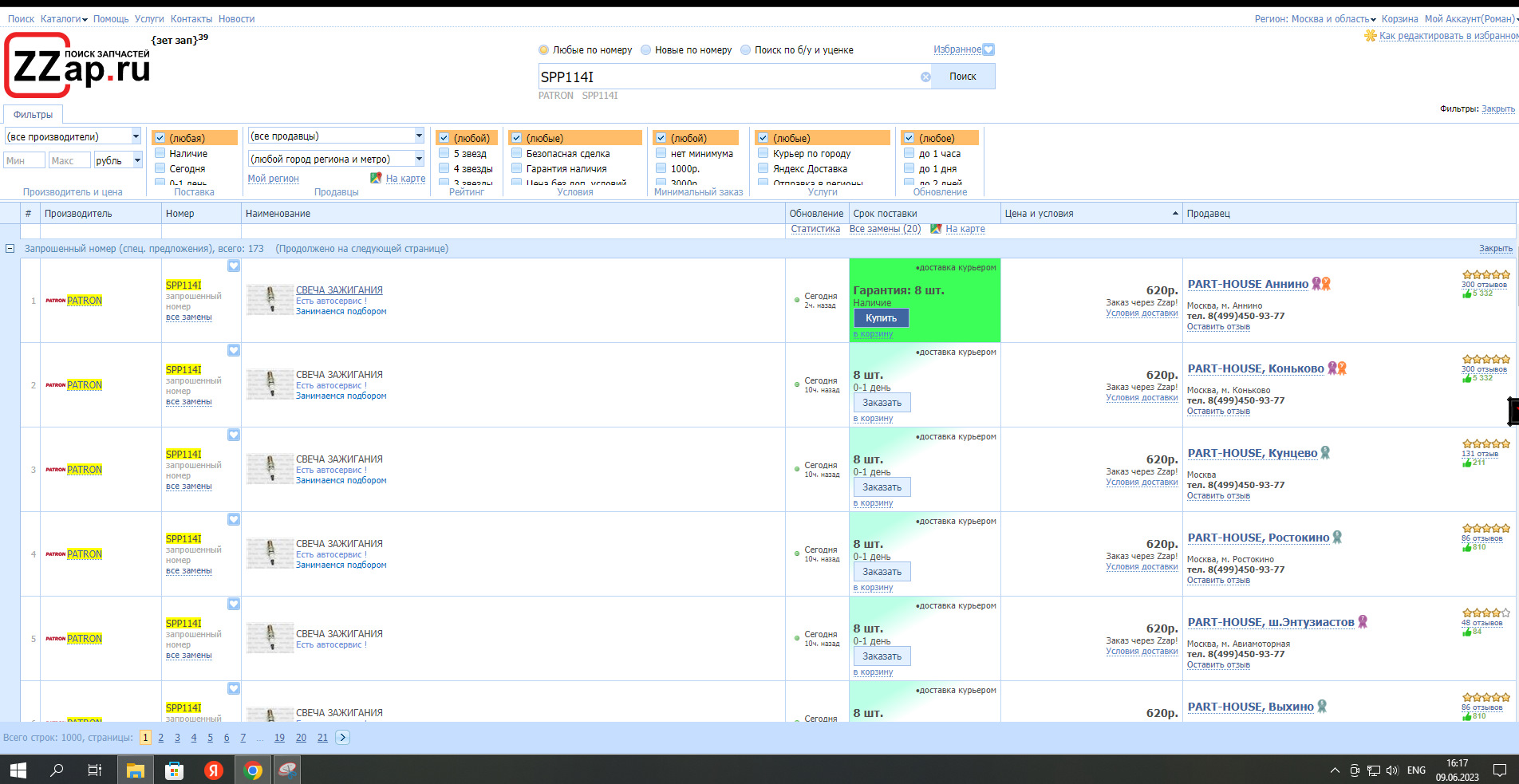1519x784 pixels.
Task: Open File Explorer from taskbar
Action: [x=136, y=770]
